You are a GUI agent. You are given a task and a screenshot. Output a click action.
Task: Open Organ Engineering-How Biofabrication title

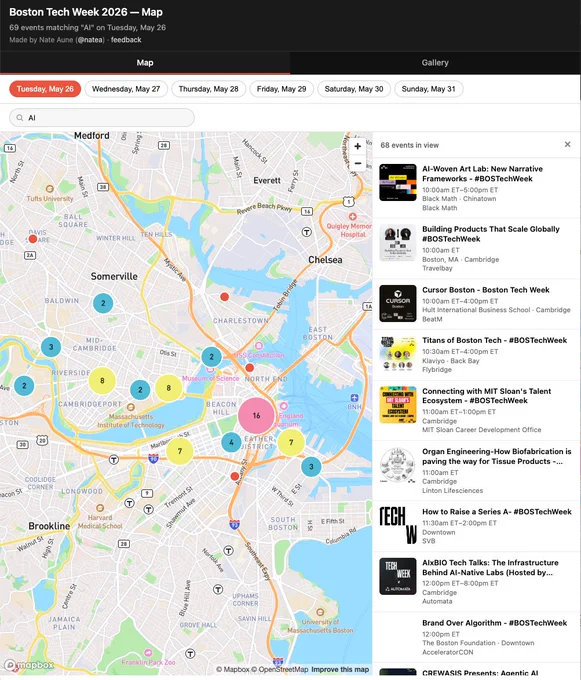(496, 456)
